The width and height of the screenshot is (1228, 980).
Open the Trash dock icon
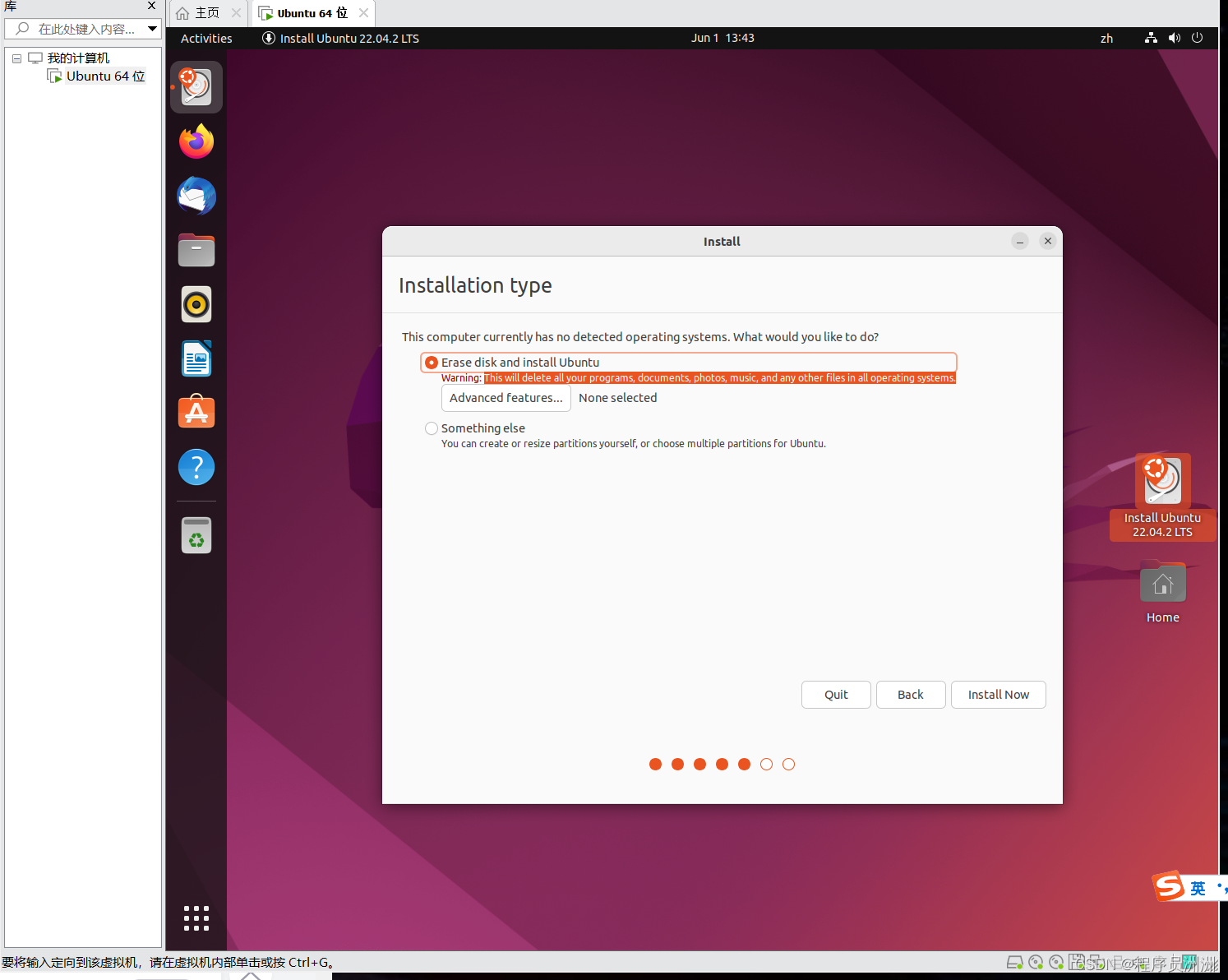click(x=196, y=535)
